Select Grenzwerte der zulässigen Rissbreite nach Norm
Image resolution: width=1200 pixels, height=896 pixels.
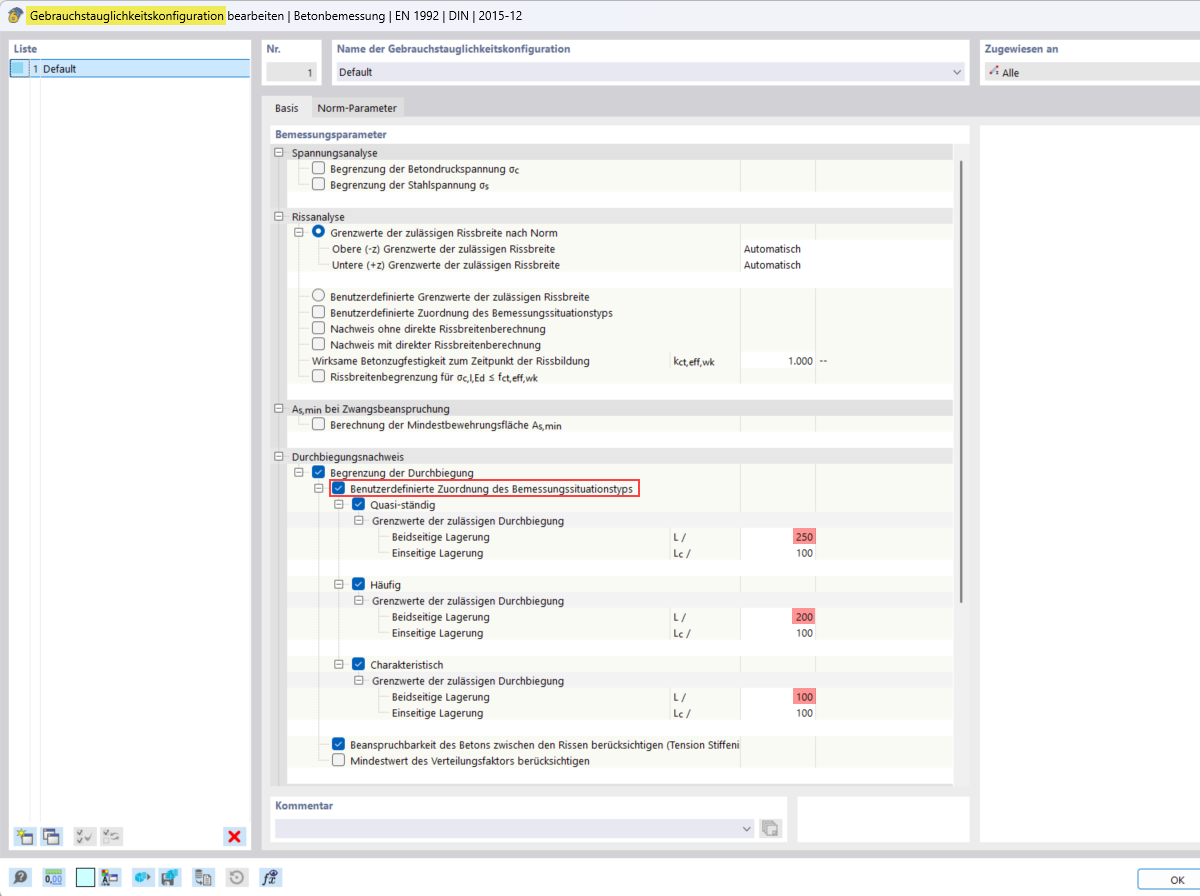319,232
